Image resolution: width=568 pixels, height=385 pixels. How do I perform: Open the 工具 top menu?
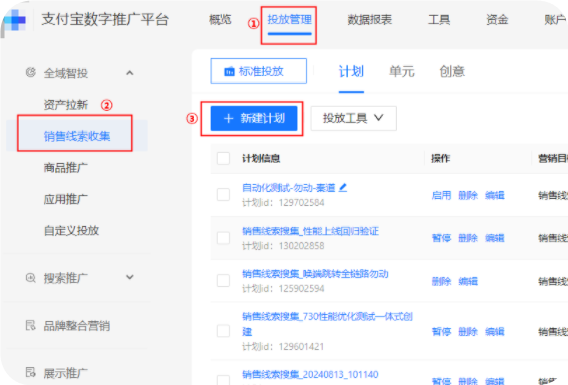point(439,20)
